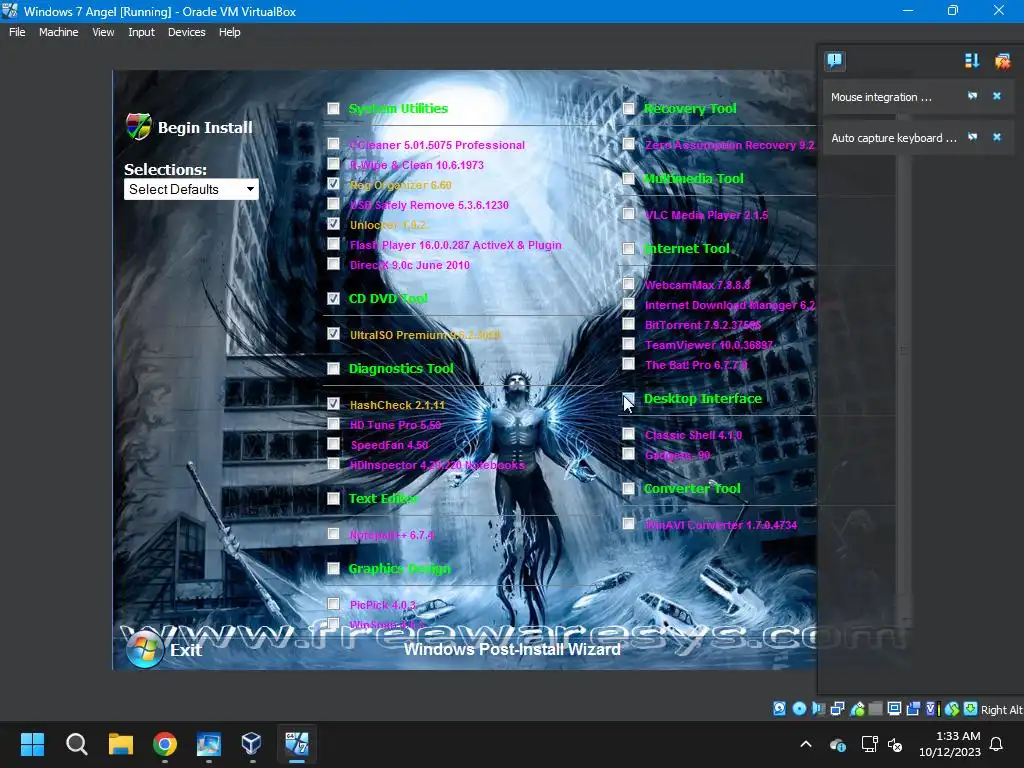Viewport: 1024px width, 768px height.
Task: Click the Auto capture keyboard notification text
Action: [x=893, y=138]
